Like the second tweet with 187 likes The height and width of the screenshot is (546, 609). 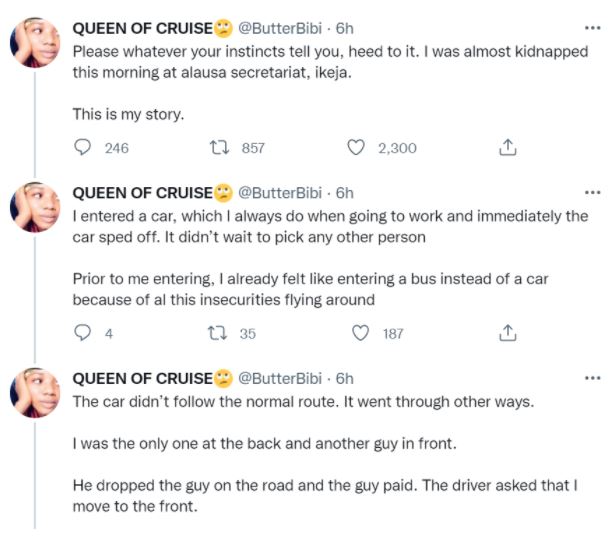tap(356, 333)
